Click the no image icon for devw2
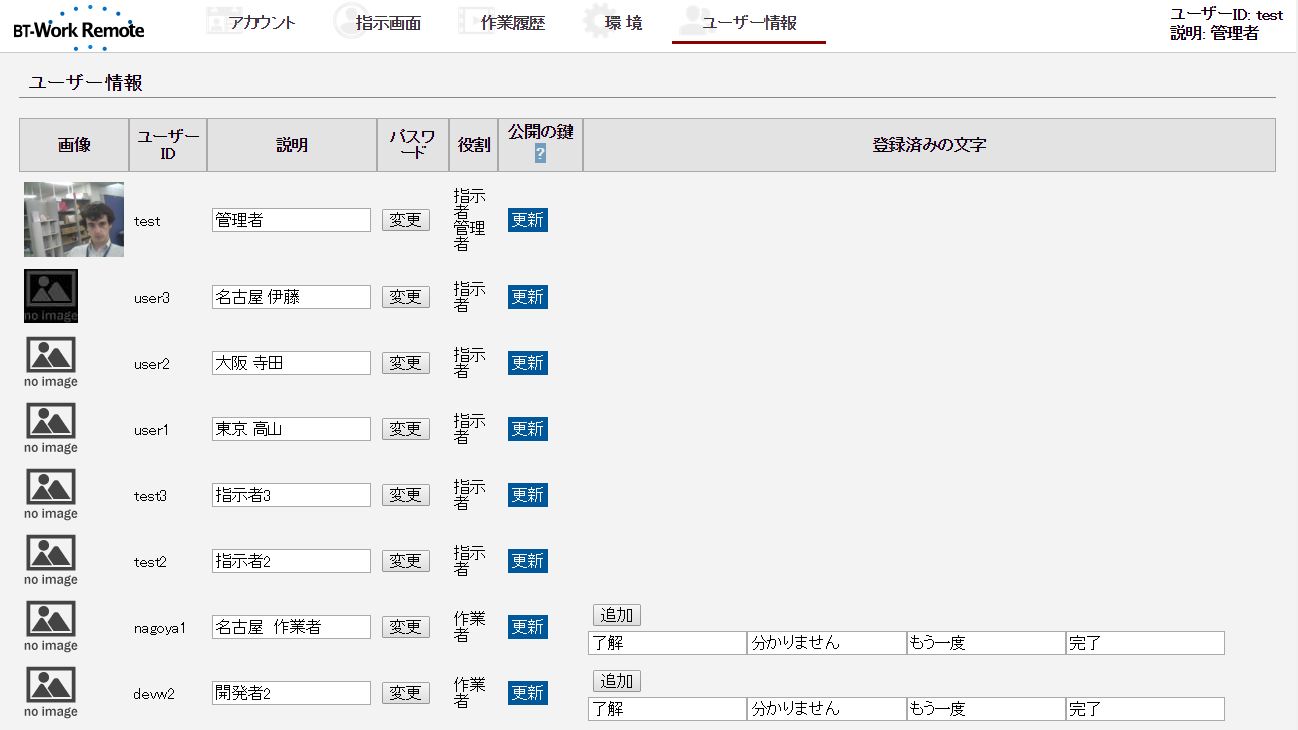 pos(51,692)
